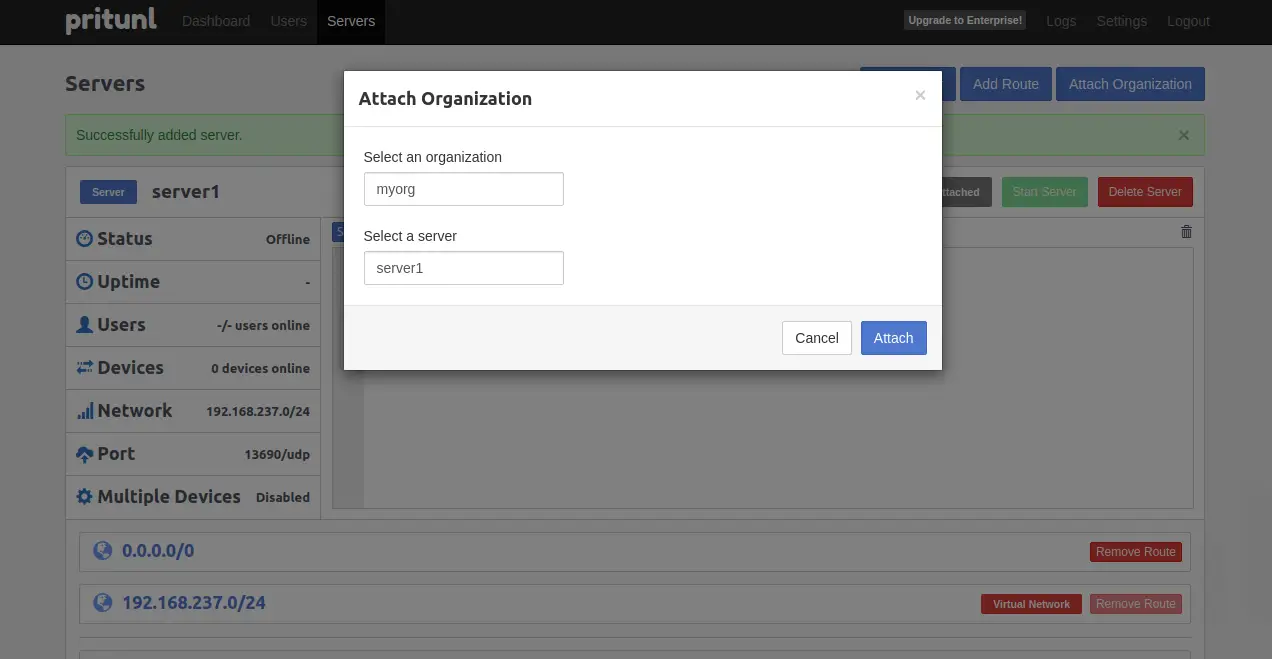
Task: Open Settings from the top bar
Action: [x=1121, y=21]
